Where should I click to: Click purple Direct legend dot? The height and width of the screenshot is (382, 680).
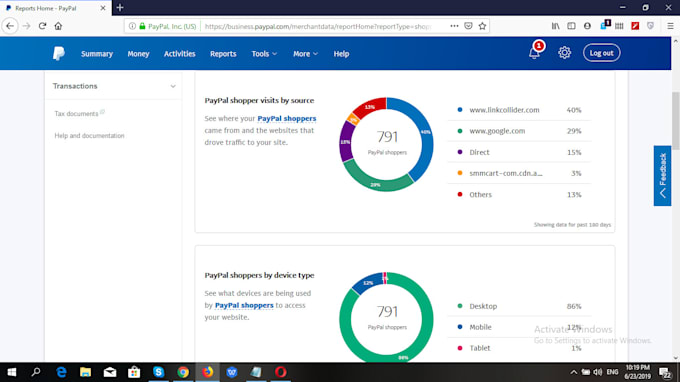tap(460, 152)
